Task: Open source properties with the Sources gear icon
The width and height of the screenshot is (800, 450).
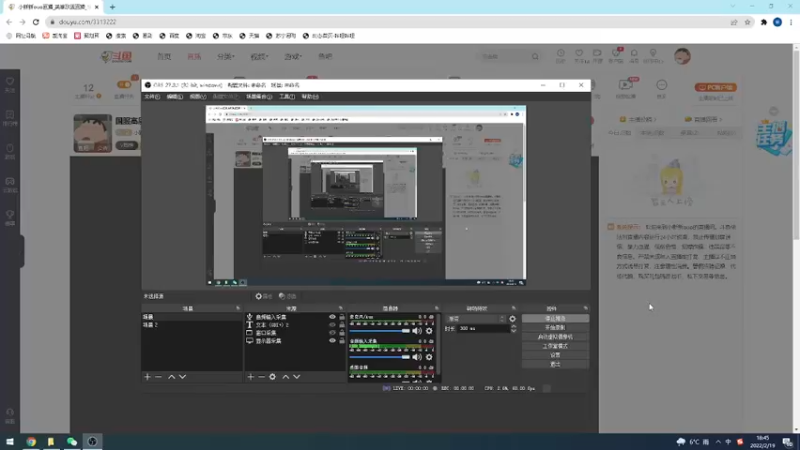Action: point(272,377)
